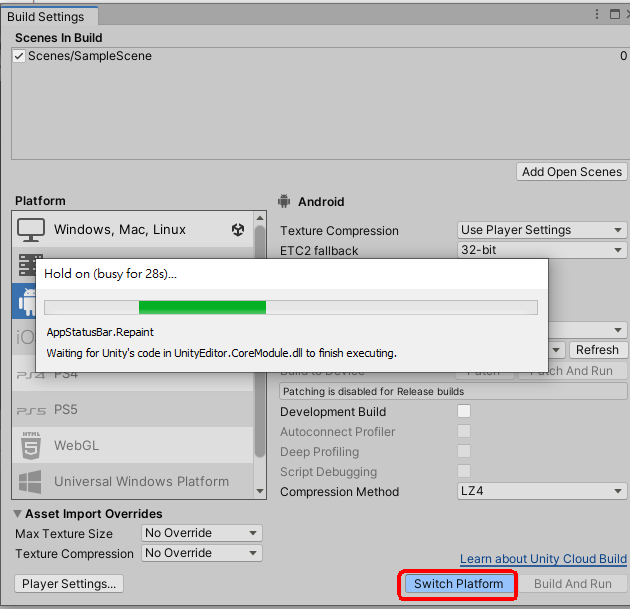Click the Refresh button
630x609 pixels.
point(597,350)
